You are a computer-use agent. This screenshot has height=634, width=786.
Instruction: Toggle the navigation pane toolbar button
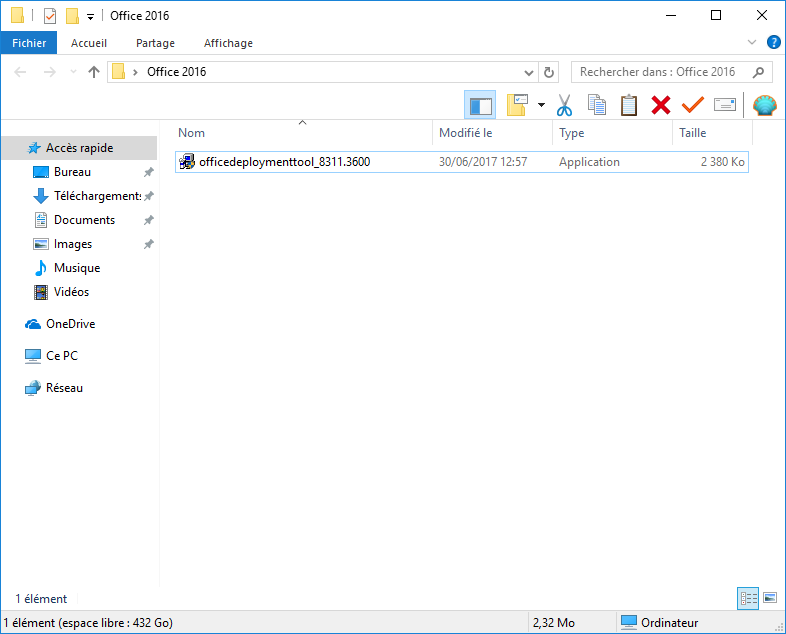click(480, 105)
